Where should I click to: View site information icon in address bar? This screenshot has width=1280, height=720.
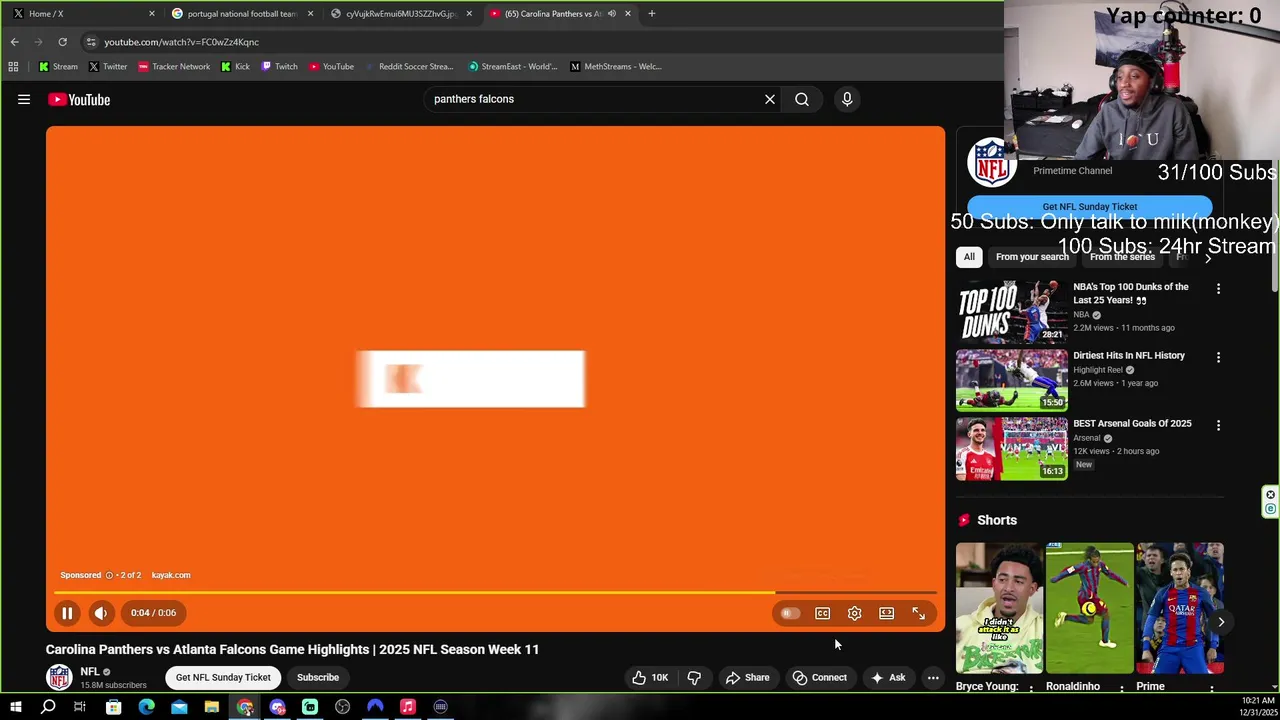91,42
